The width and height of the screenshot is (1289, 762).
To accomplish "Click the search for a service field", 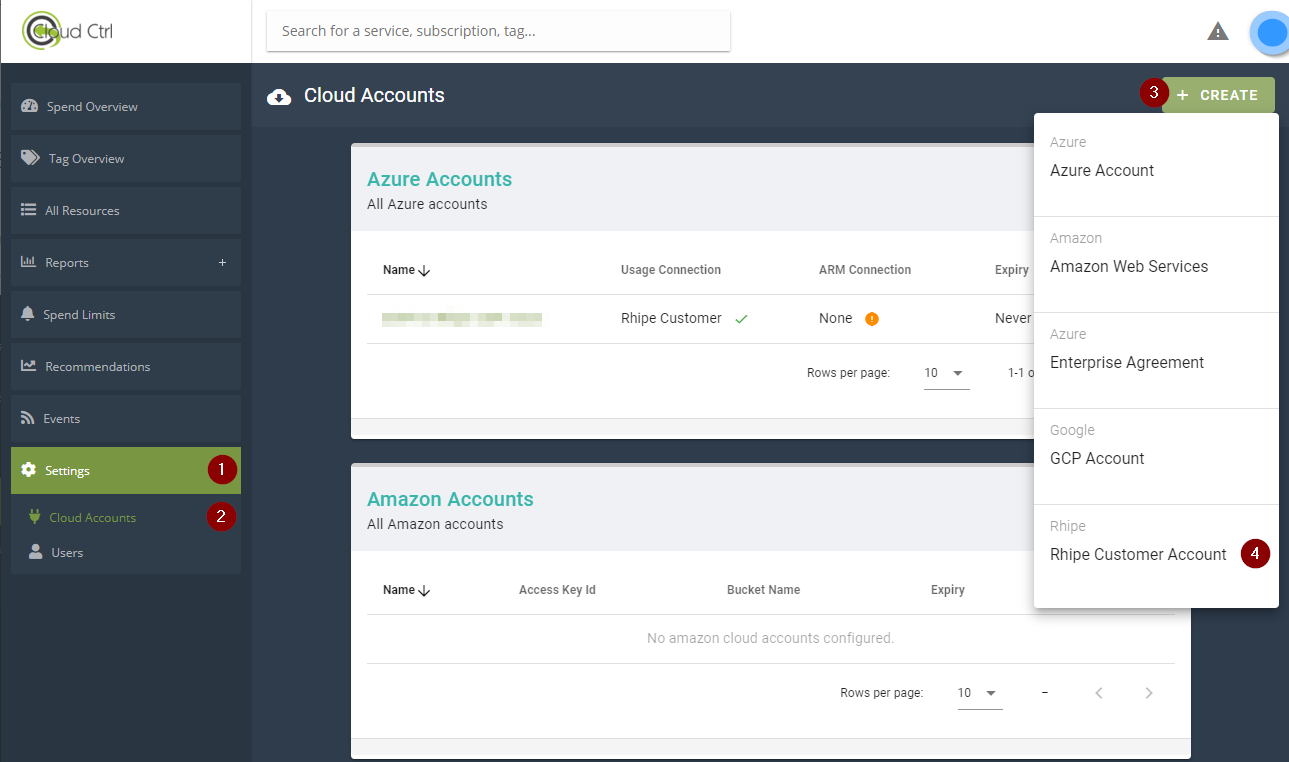I will (x=498, y=31).
